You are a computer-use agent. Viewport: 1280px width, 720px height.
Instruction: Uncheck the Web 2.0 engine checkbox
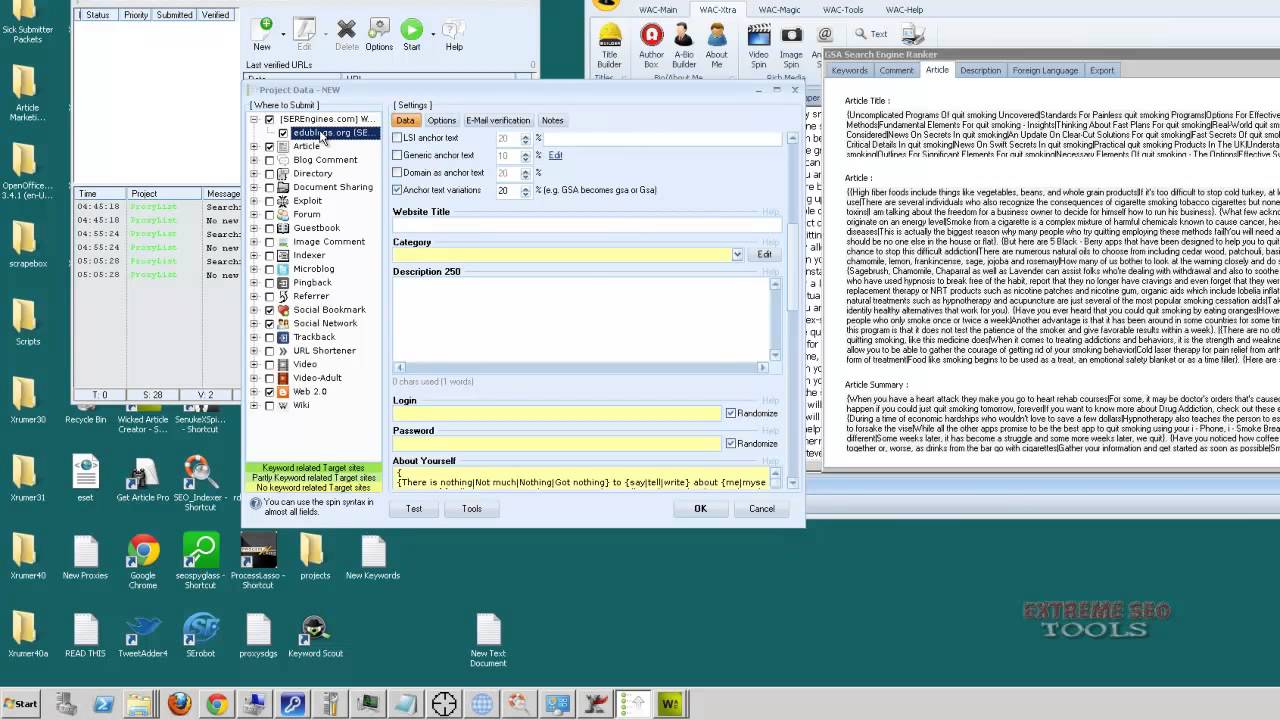[x=269, y=392]
